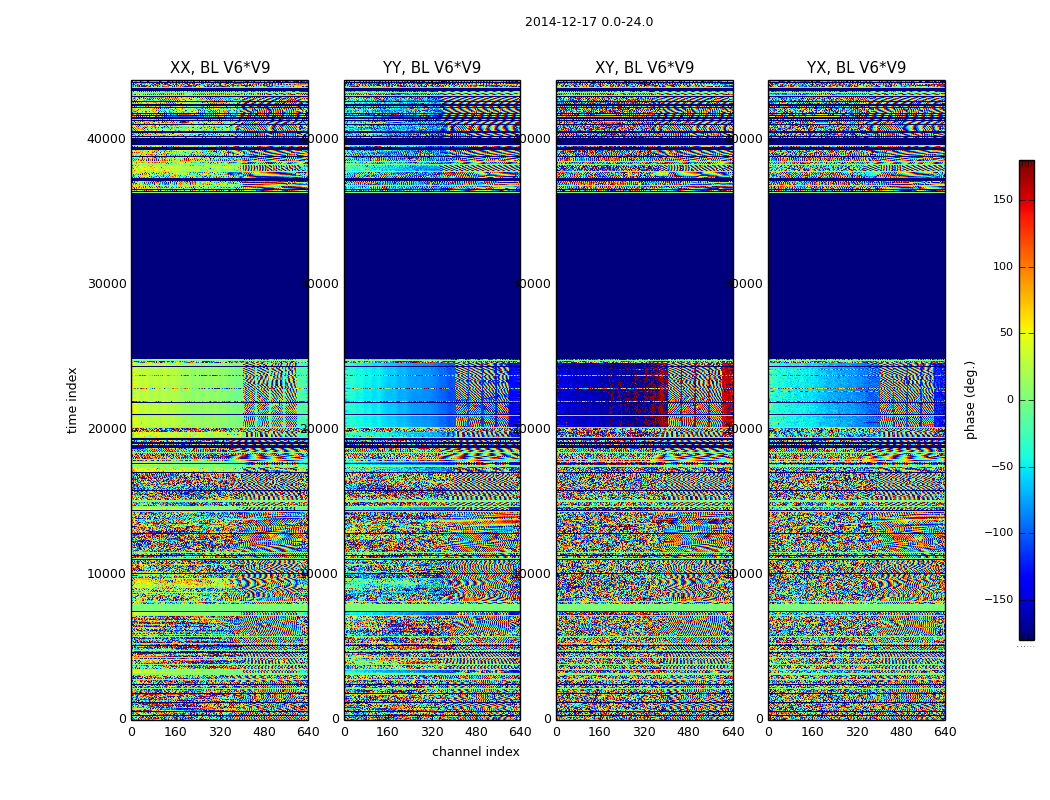Click the -100 tick label on the colorbar
The height and width of the screenshot is (800, 1050).
click(x=998, y=533)
